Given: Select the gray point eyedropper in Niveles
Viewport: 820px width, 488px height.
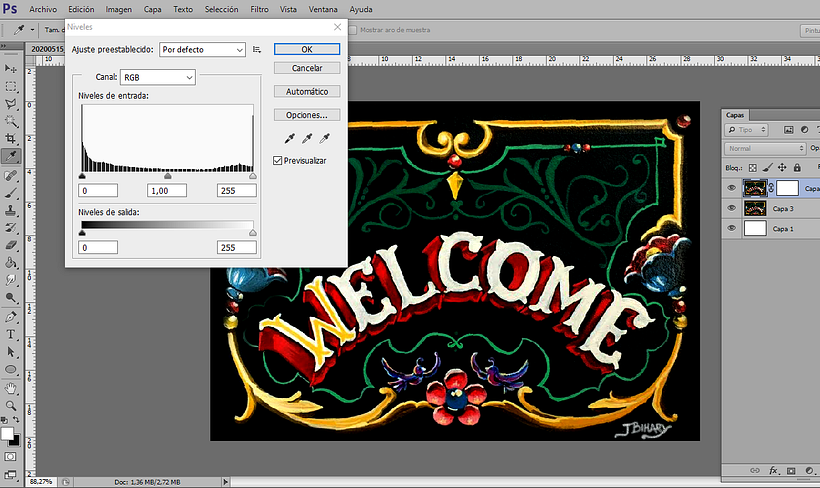Looking at the screenshot, I should (x=307, y=139).
